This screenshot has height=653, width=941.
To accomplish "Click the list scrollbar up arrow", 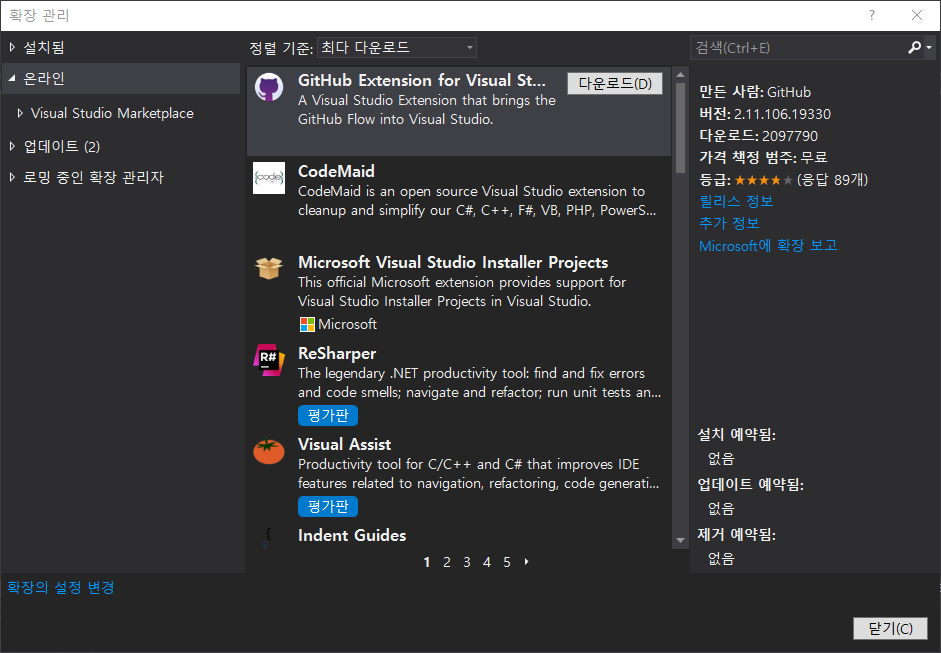I will 680,75.
